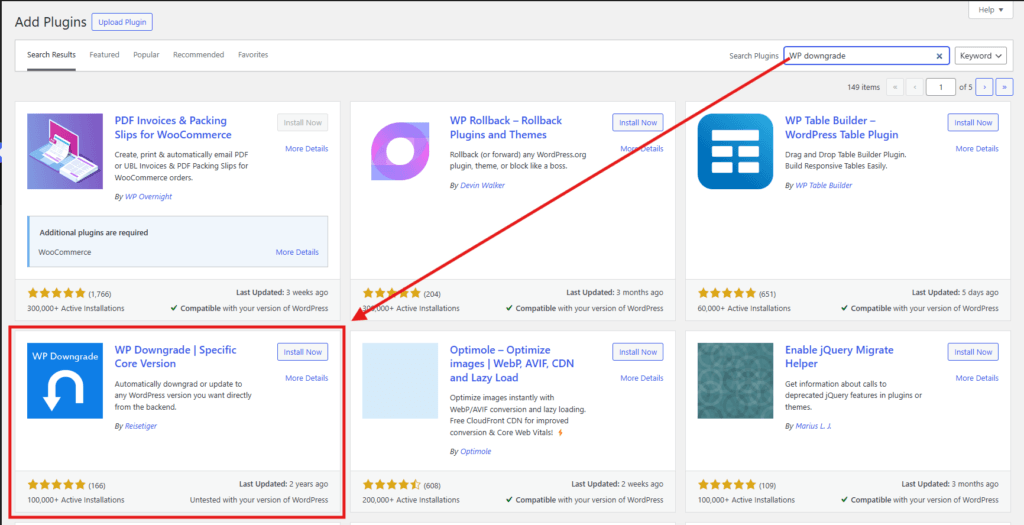
Task: Open More Details for WP Table Builder
Action: click(977, 149)
